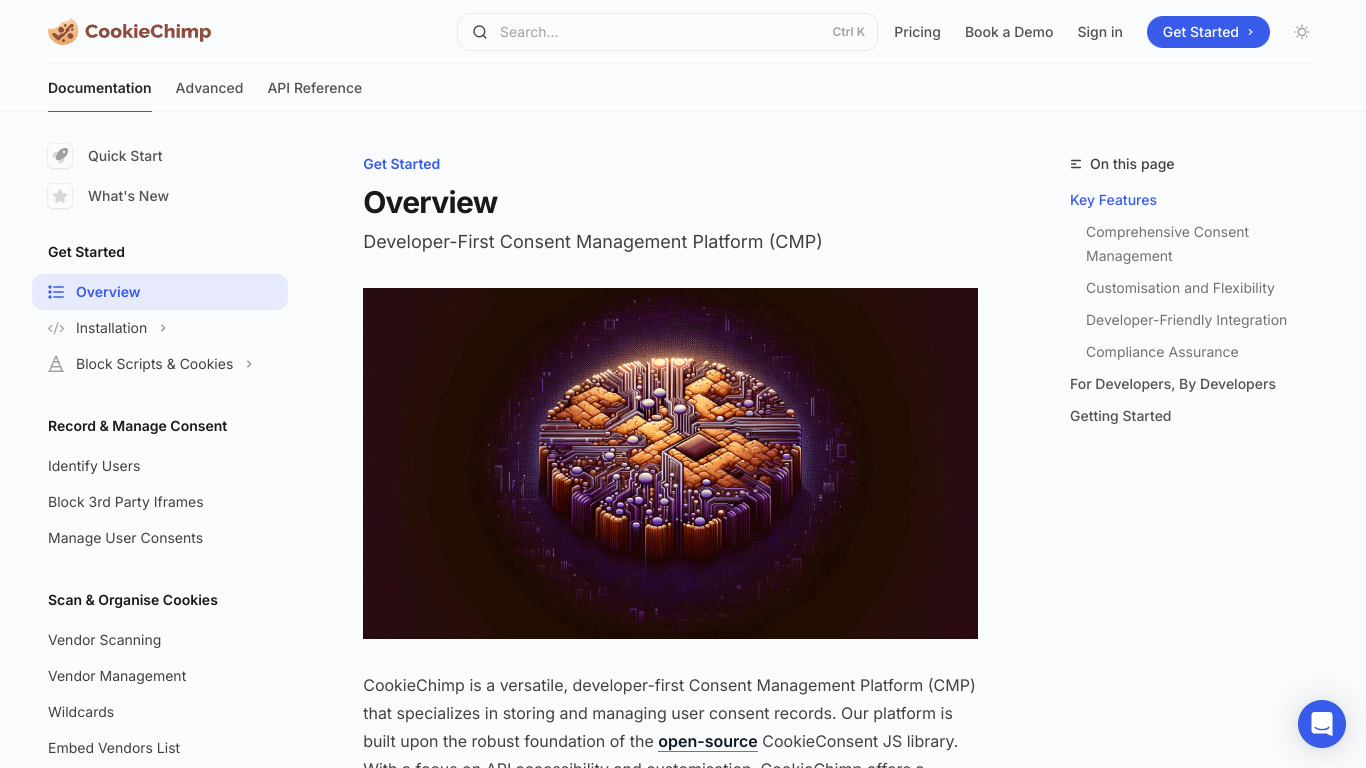Click the Overview page heading
Image resolution: width=1366 pixels, height=768 pixels.
[430, 202]
